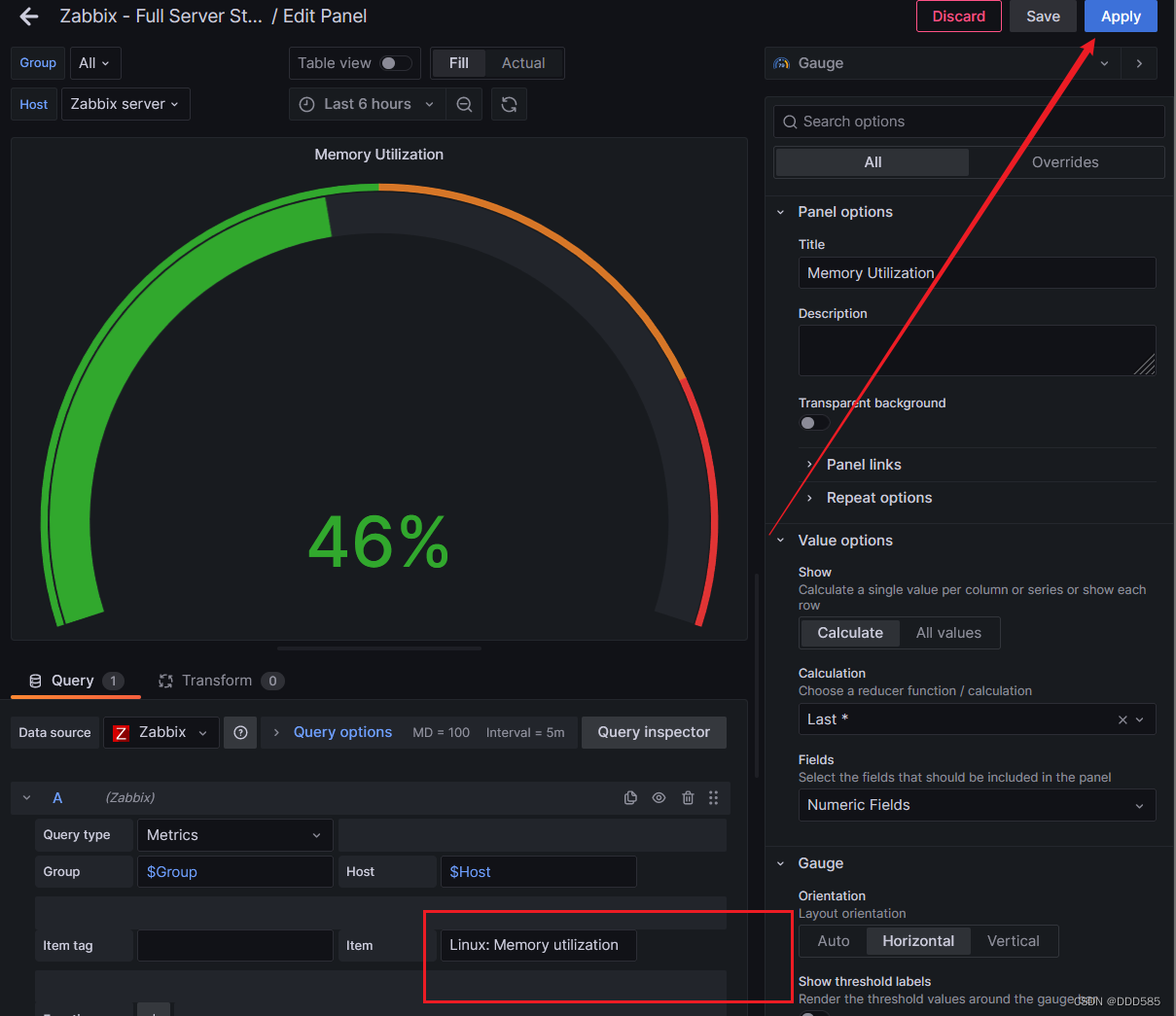Choose Auto gauge orientation

(834, 941)
